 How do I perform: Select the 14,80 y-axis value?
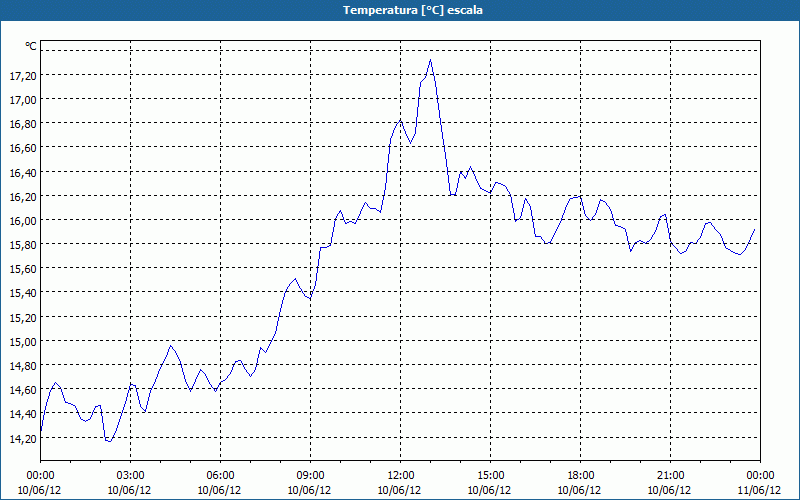pyautogui.click(x=23, y=366)
